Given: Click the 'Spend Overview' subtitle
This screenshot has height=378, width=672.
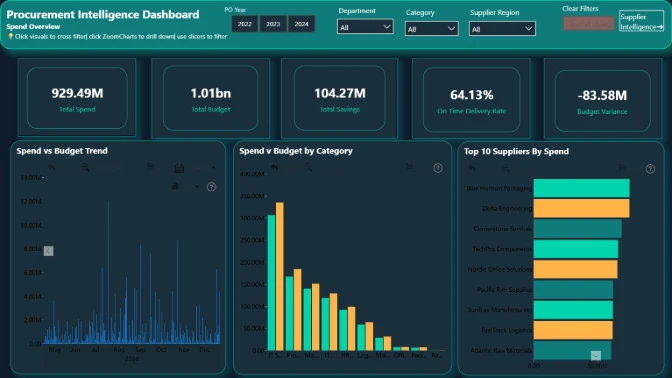Looking at the screenshot, I should pos(33,27).
